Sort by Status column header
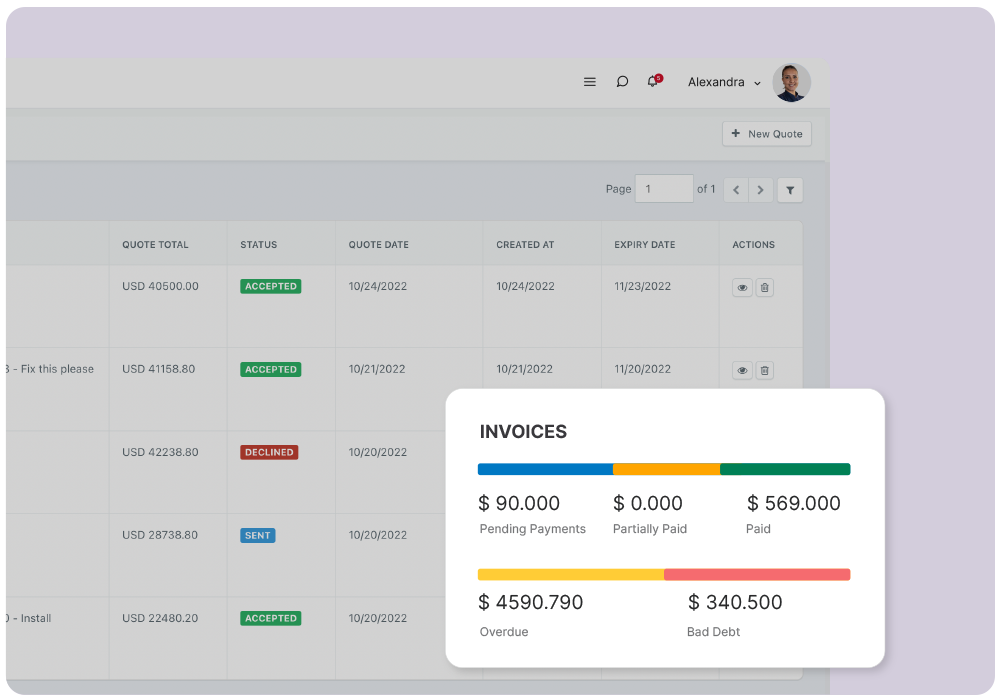1000x700 pixels. [x=259, y=245]
